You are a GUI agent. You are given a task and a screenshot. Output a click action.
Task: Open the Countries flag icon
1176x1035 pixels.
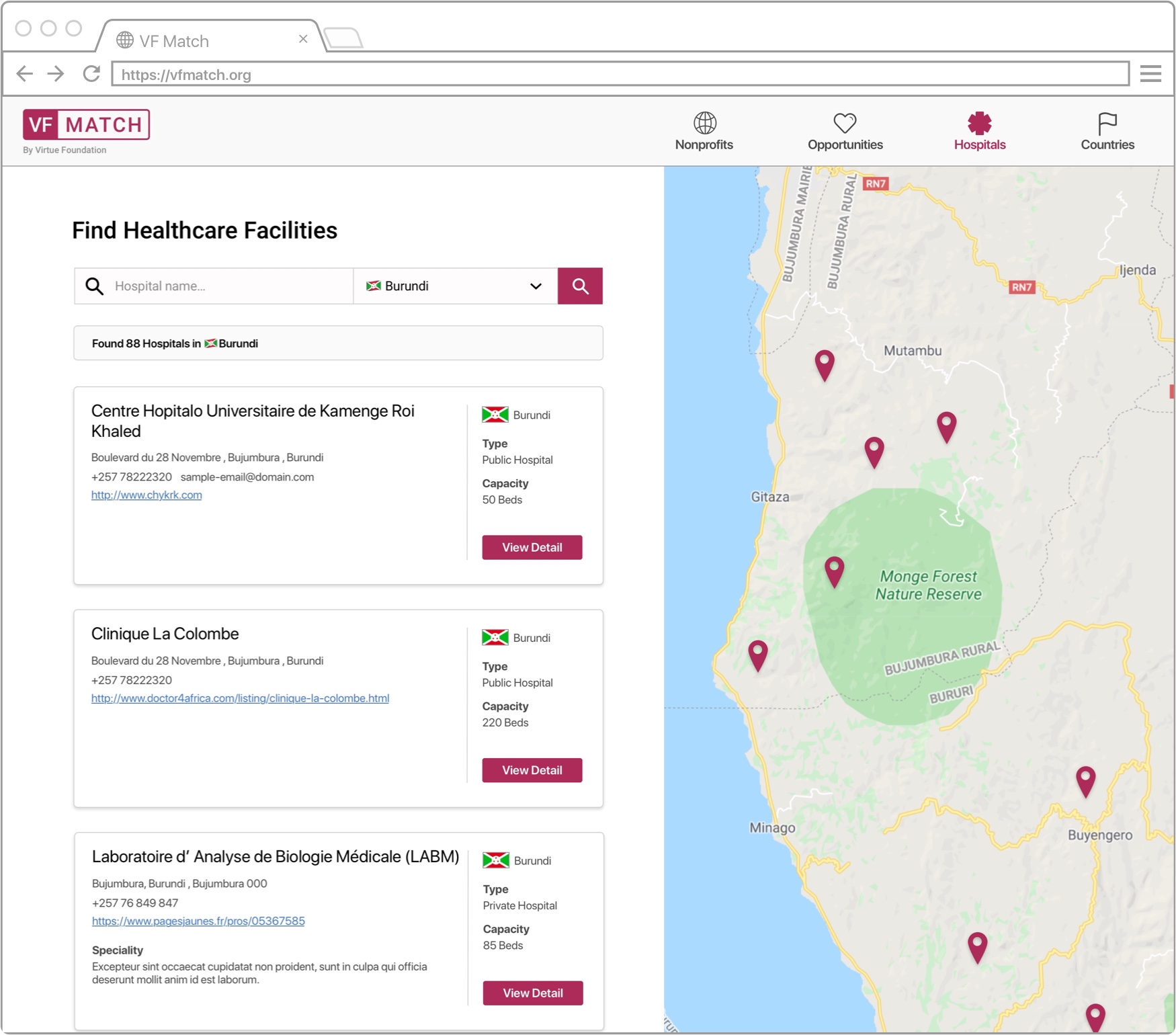point(1107,124)
